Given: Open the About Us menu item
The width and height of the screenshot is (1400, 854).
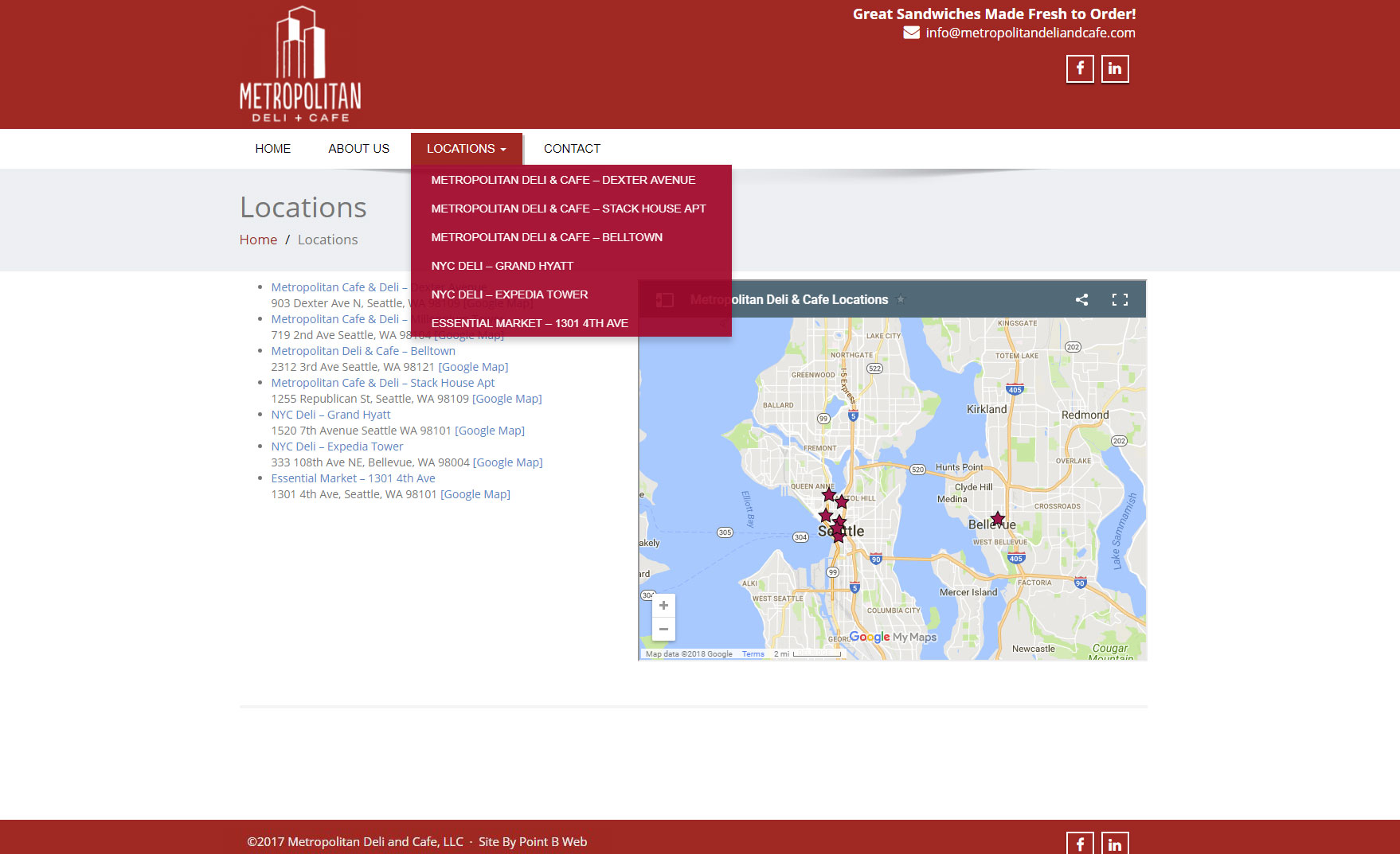Looking at the screenshot, I should tap(359, 149).
